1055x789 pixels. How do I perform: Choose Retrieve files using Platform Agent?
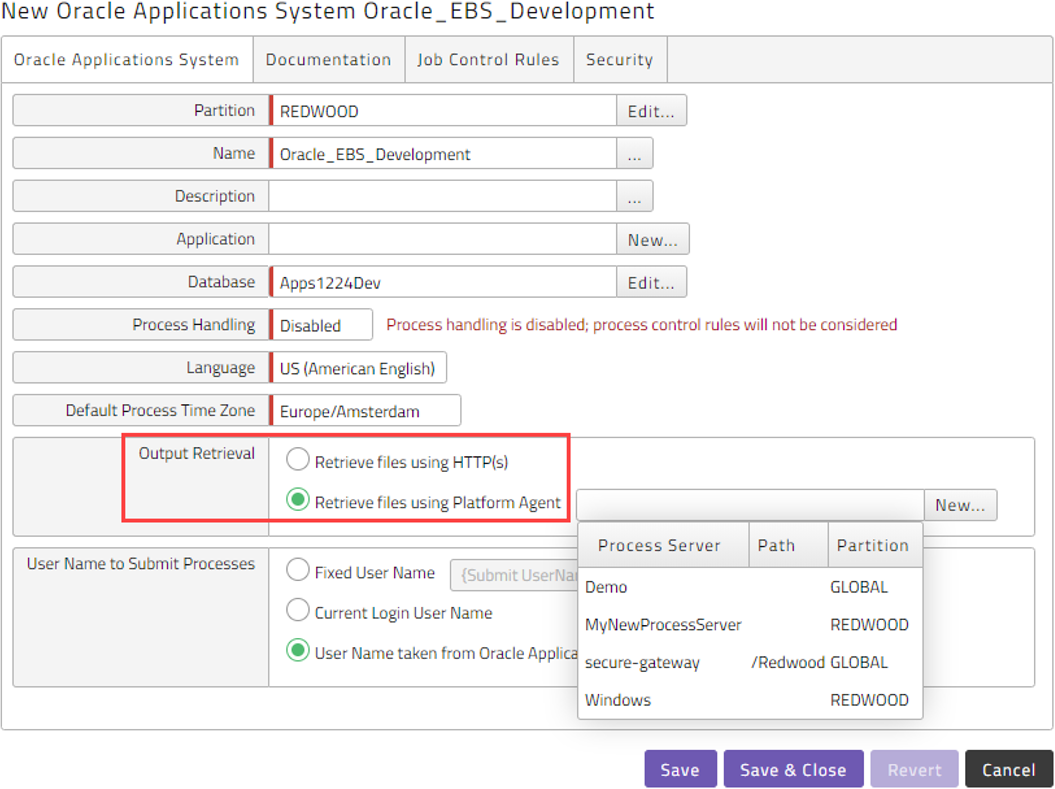tap(297, 500)
